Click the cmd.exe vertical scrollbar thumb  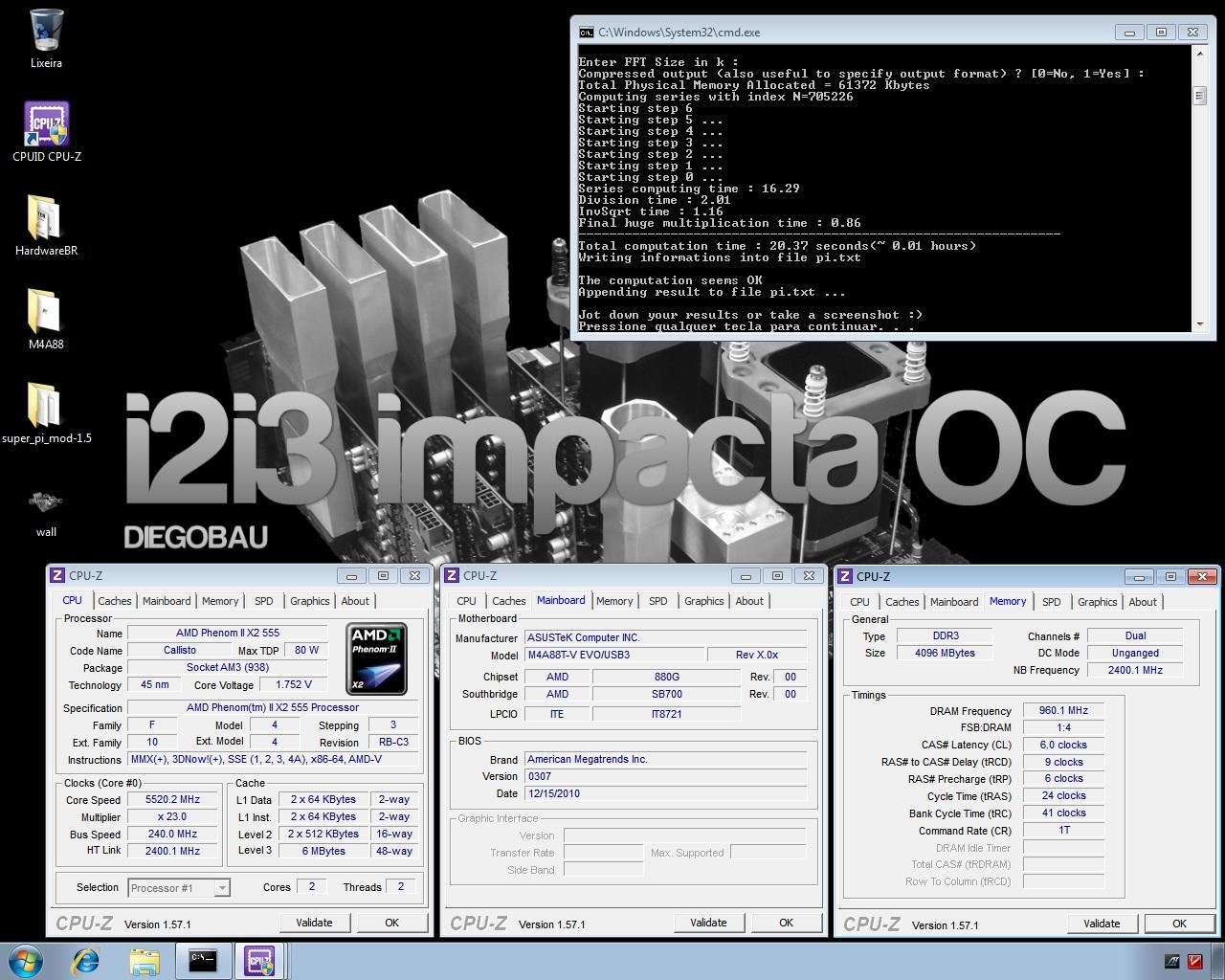1199,96
